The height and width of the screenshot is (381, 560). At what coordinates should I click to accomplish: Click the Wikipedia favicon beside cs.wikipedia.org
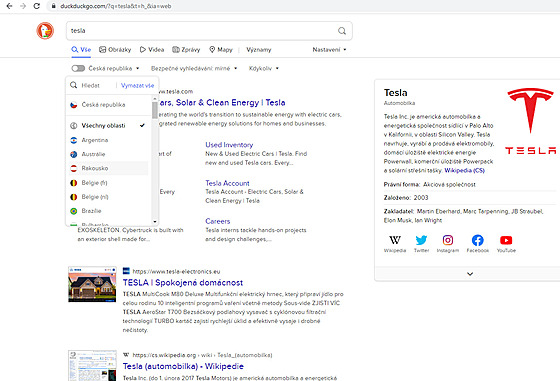pyautogui.click(x=126, y=355)
